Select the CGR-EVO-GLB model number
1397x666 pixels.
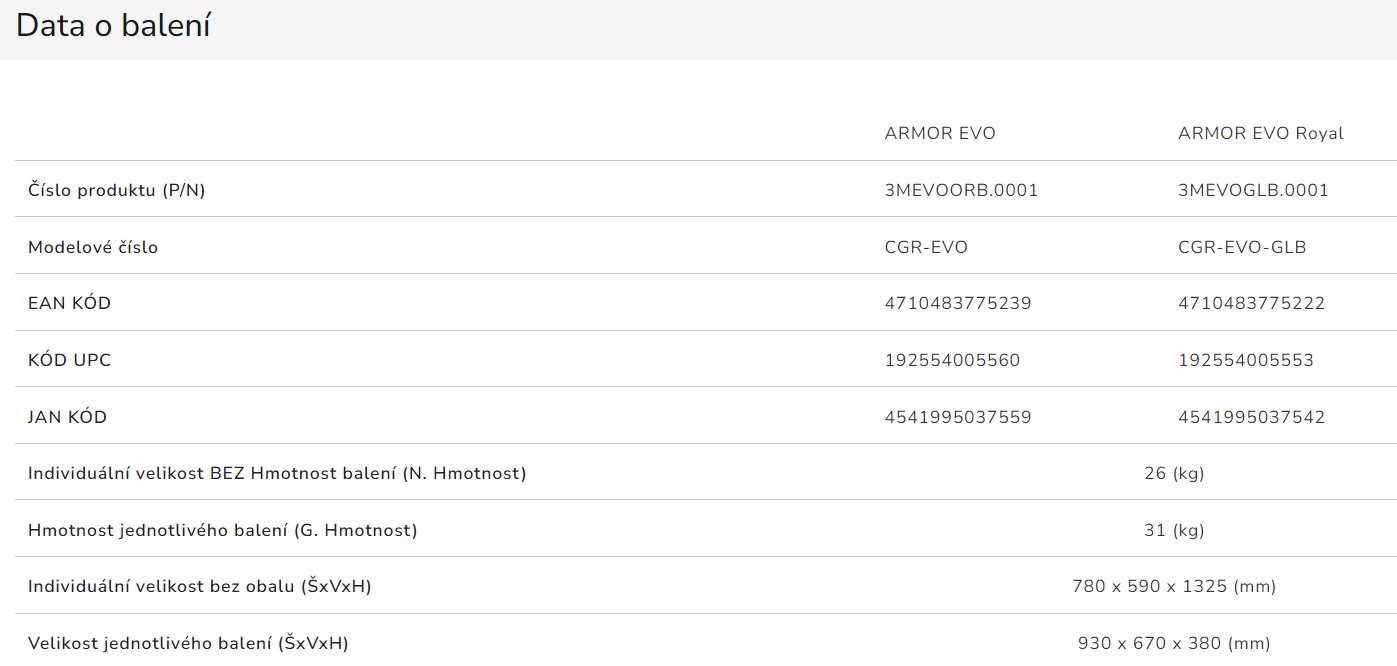[1242, 247]
